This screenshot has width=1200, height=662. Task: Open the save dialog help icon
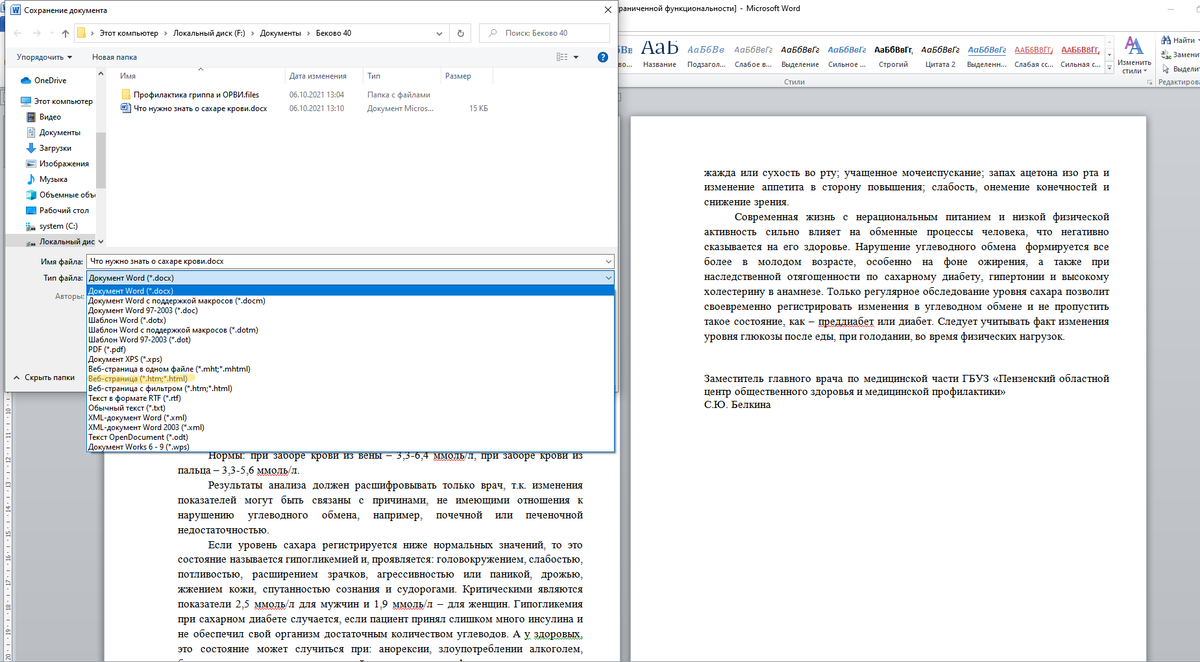[x=603, y=57]
